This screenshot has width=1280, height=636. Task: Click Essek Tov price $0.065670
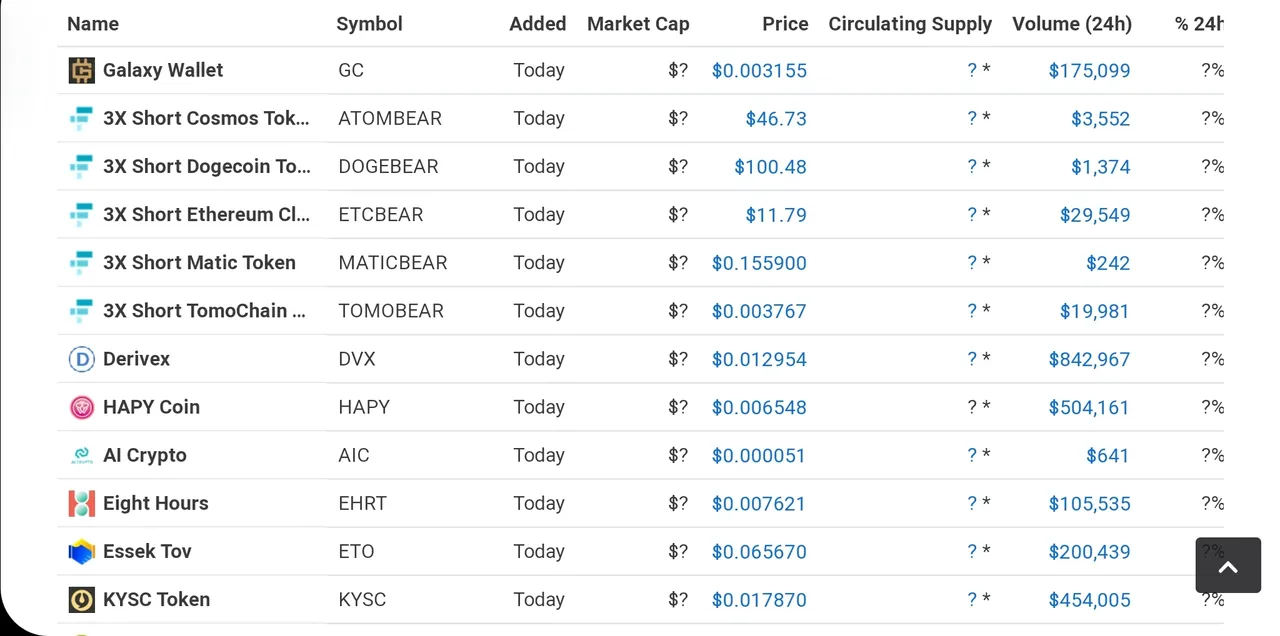(759, 552)
